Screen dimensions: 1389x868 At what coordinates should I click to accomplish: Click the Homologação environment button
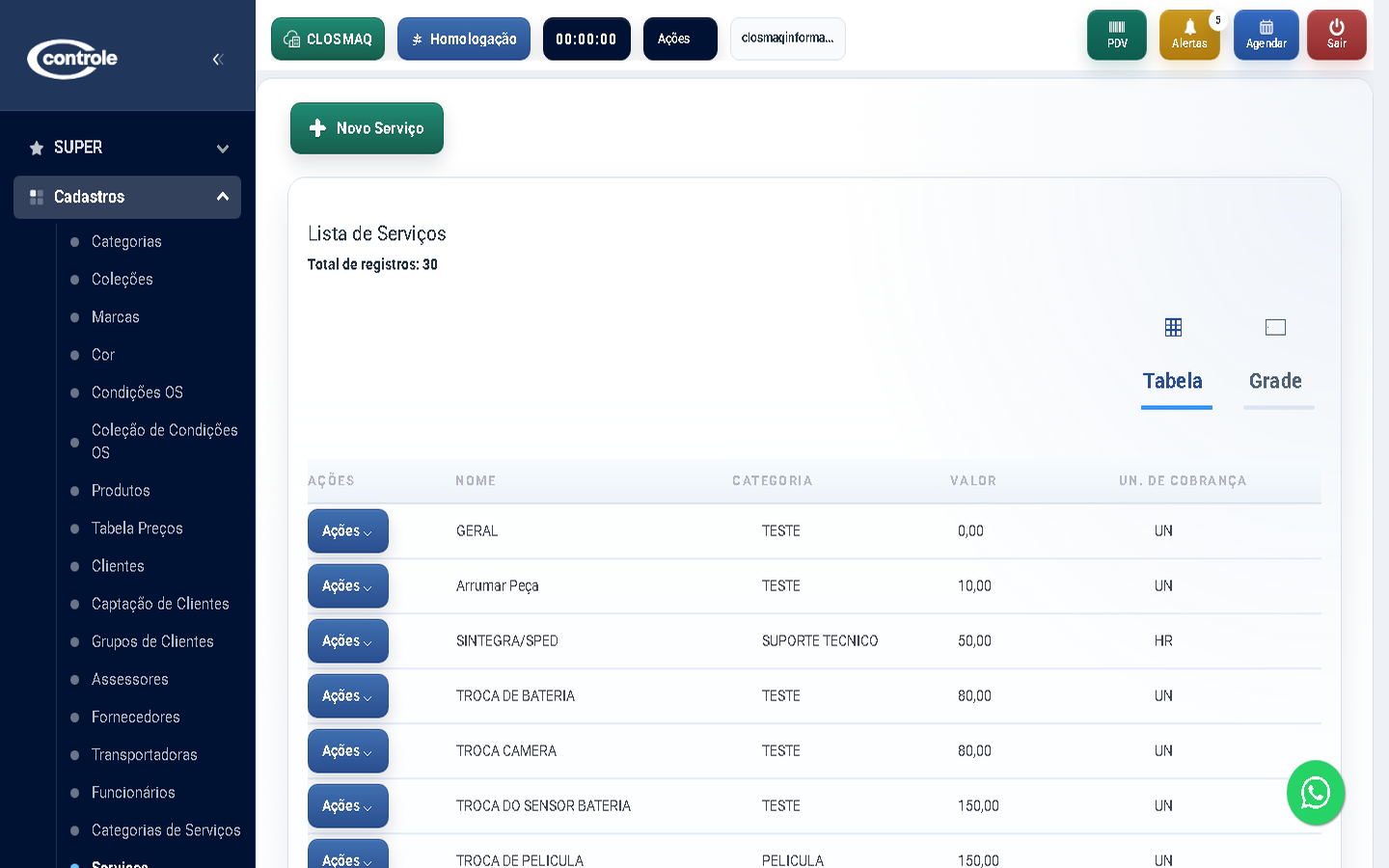[464, 40]
